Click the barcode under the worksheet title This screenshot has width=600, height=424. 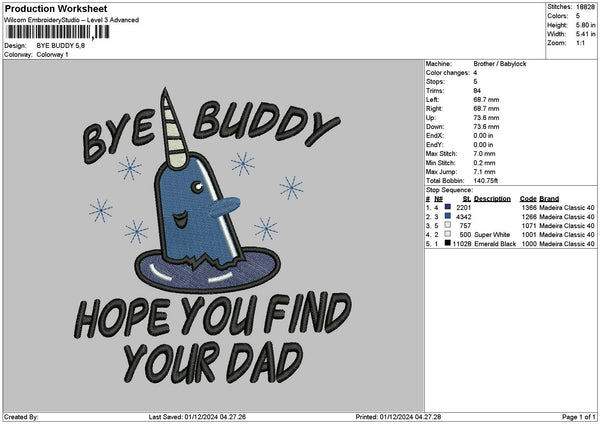click(58, 32)
